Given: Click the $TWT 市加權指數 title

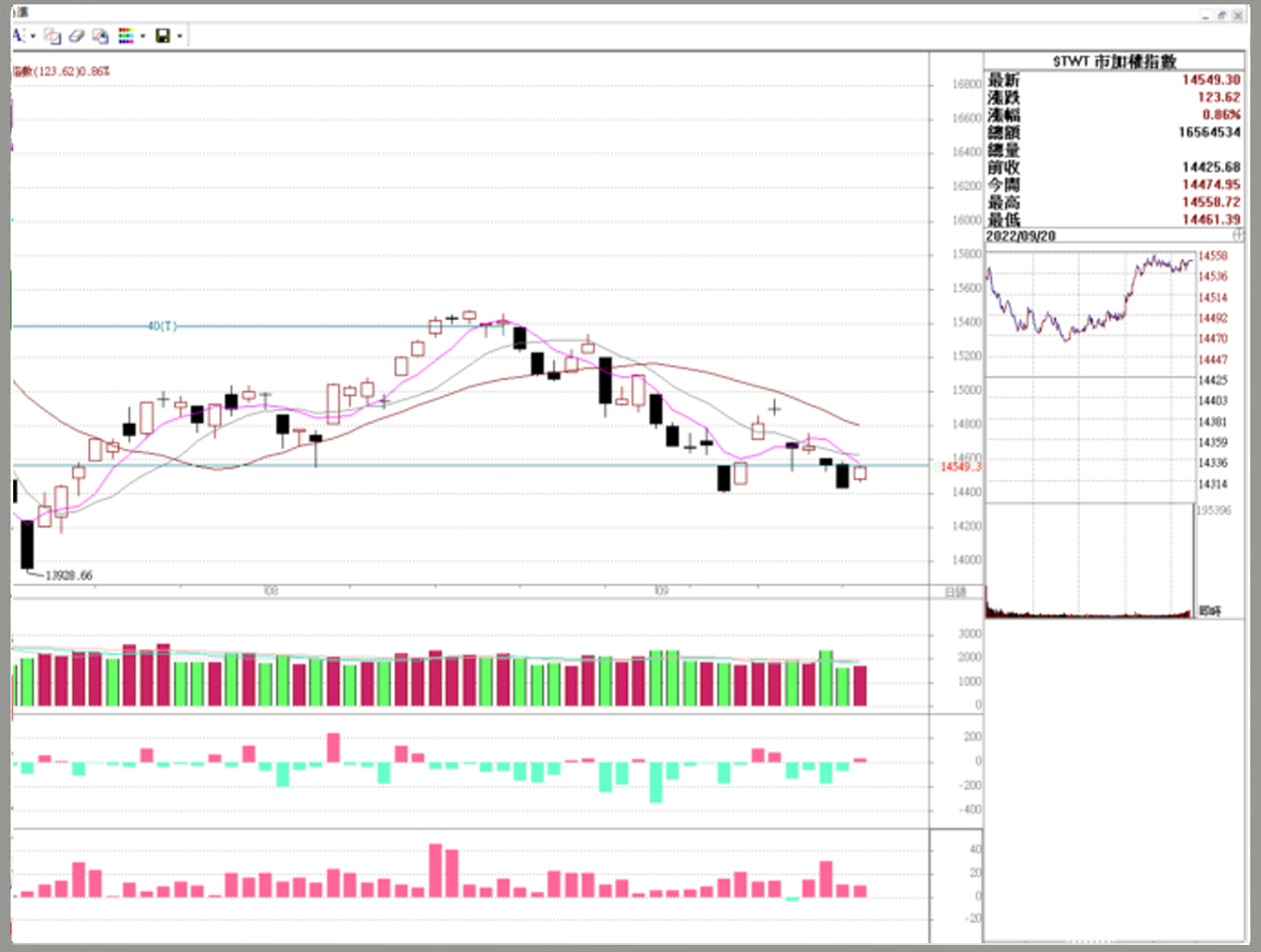Looking at the screenshot, I should [1115, 61].
